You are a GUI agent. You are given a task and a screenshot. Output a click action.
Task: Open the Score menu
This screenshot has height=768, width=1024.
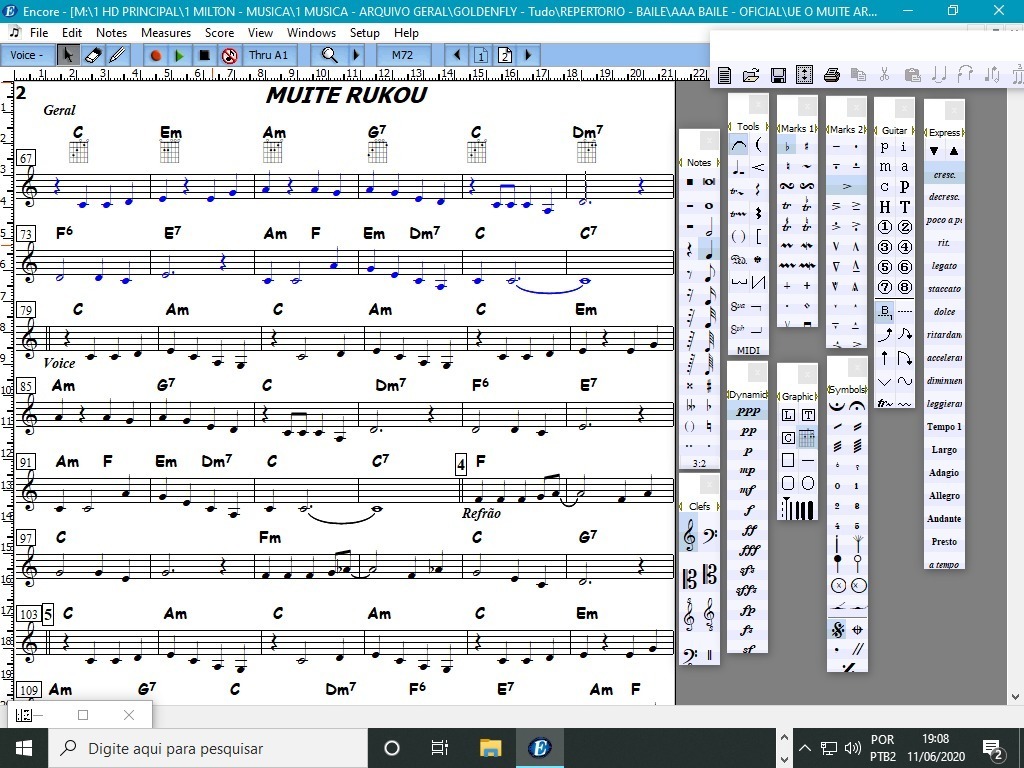coord(219,33)
